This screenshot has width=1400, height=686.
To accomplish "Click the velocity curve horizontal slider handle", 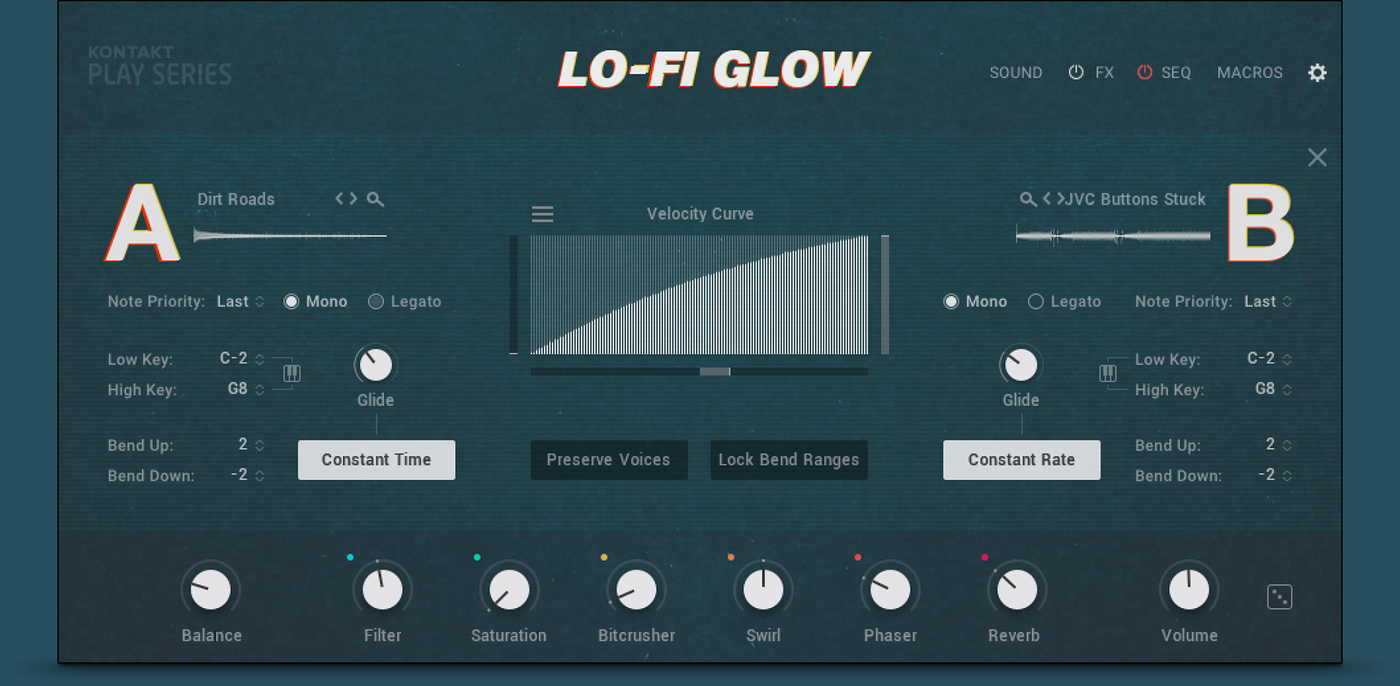I will pyautogui.click(x=715, y=371).
